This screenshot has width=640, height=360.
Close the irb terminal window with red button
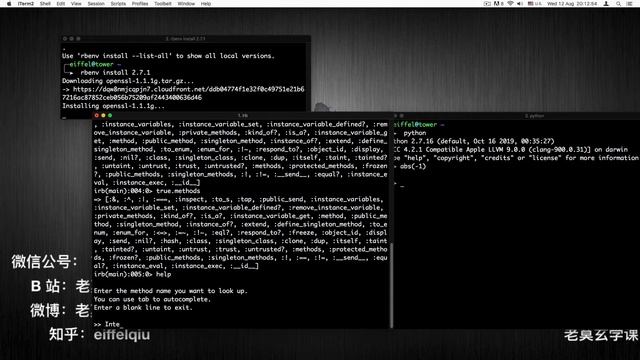[x=97, y=116]
